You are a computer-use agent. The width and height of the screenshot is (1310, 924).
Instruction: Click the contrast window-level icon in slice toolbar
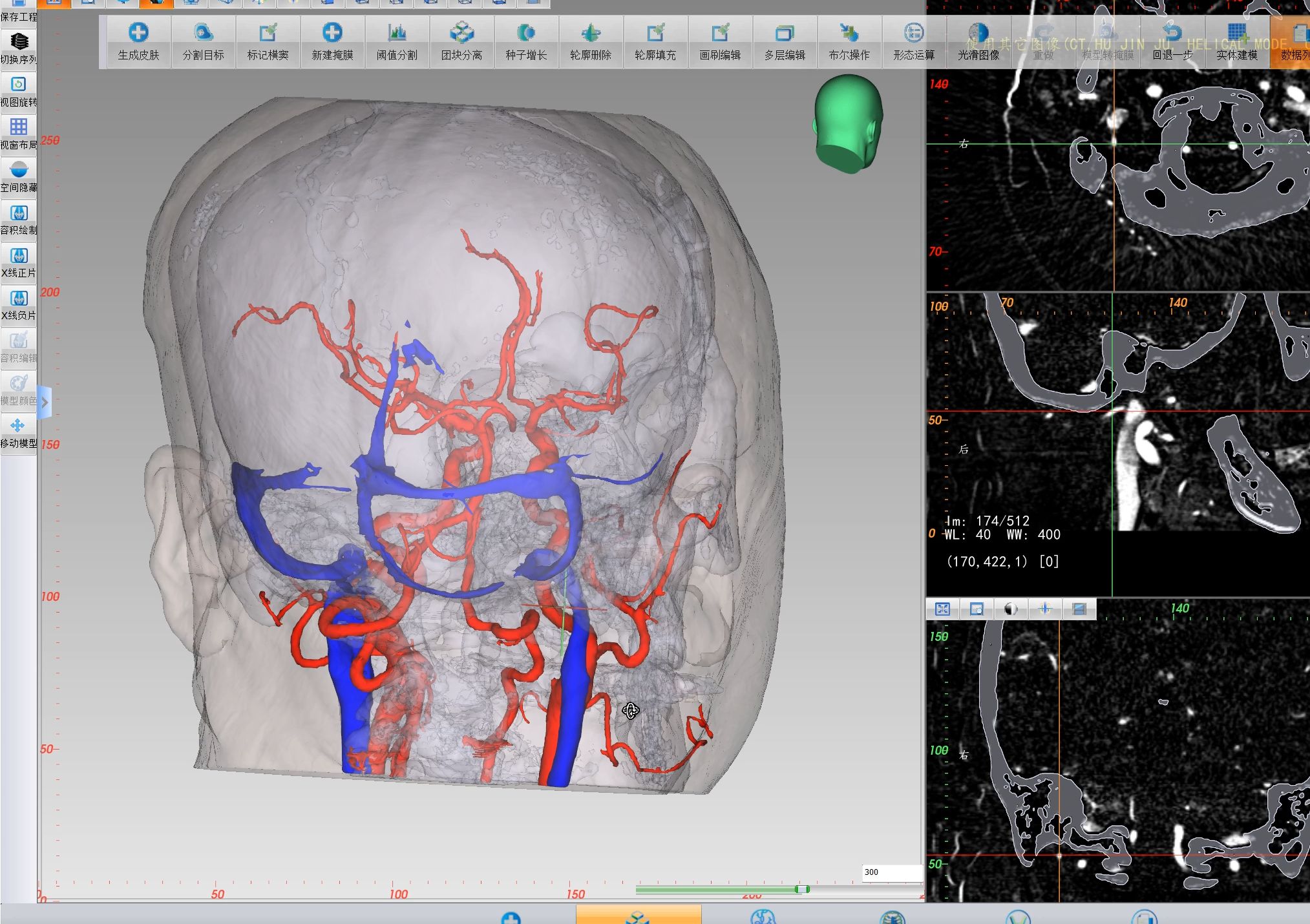coord(1011,609)
